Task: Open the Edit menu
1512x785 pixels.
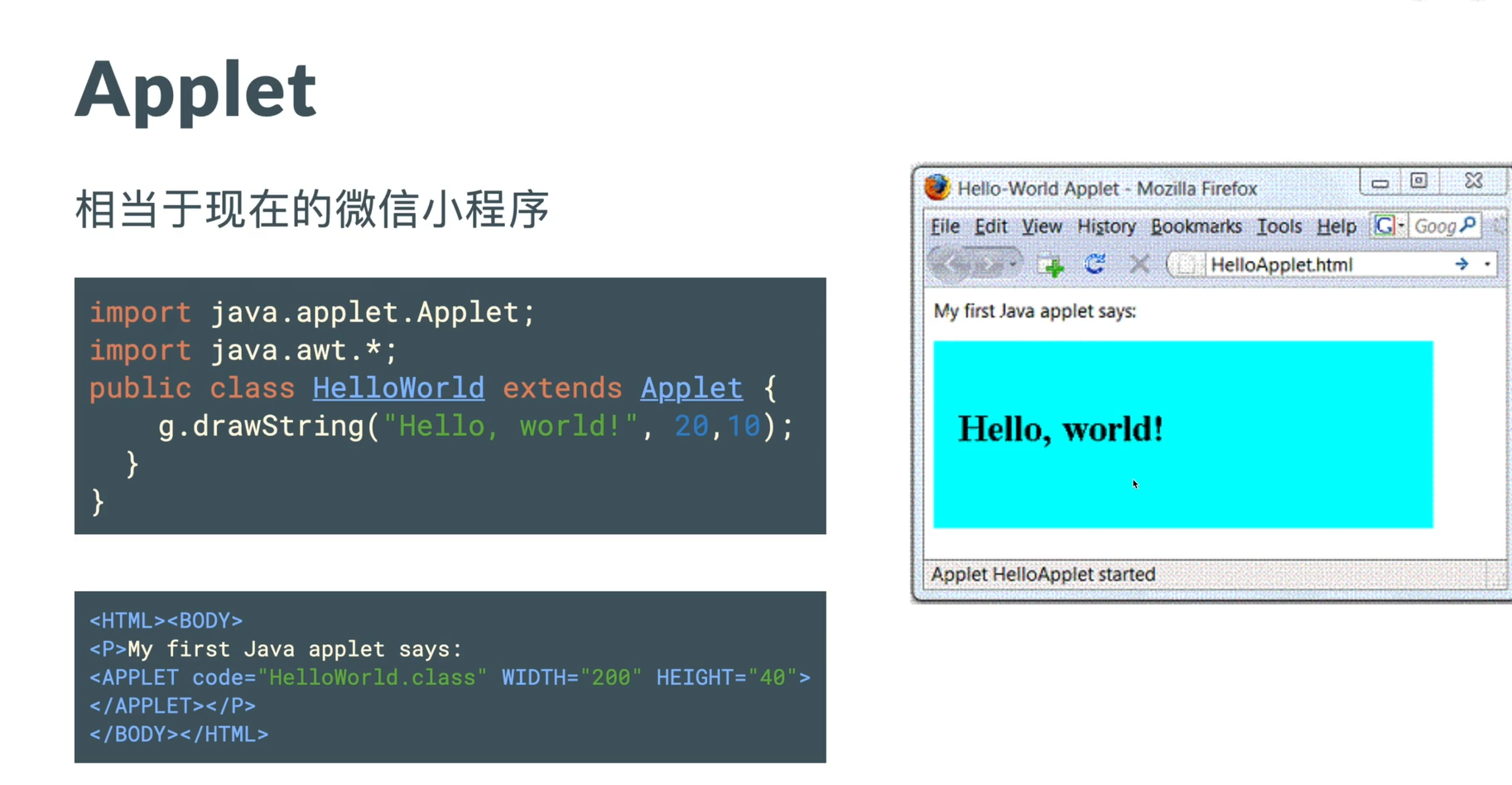Action: (x=990, y=226)
